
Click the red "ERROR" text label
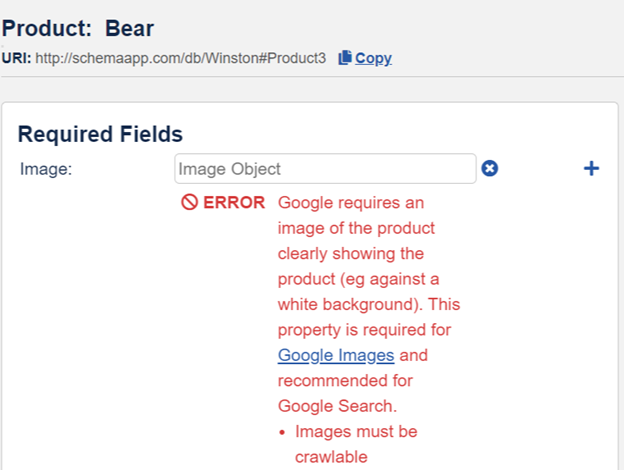pyautogui.click(x=234, y=203)
